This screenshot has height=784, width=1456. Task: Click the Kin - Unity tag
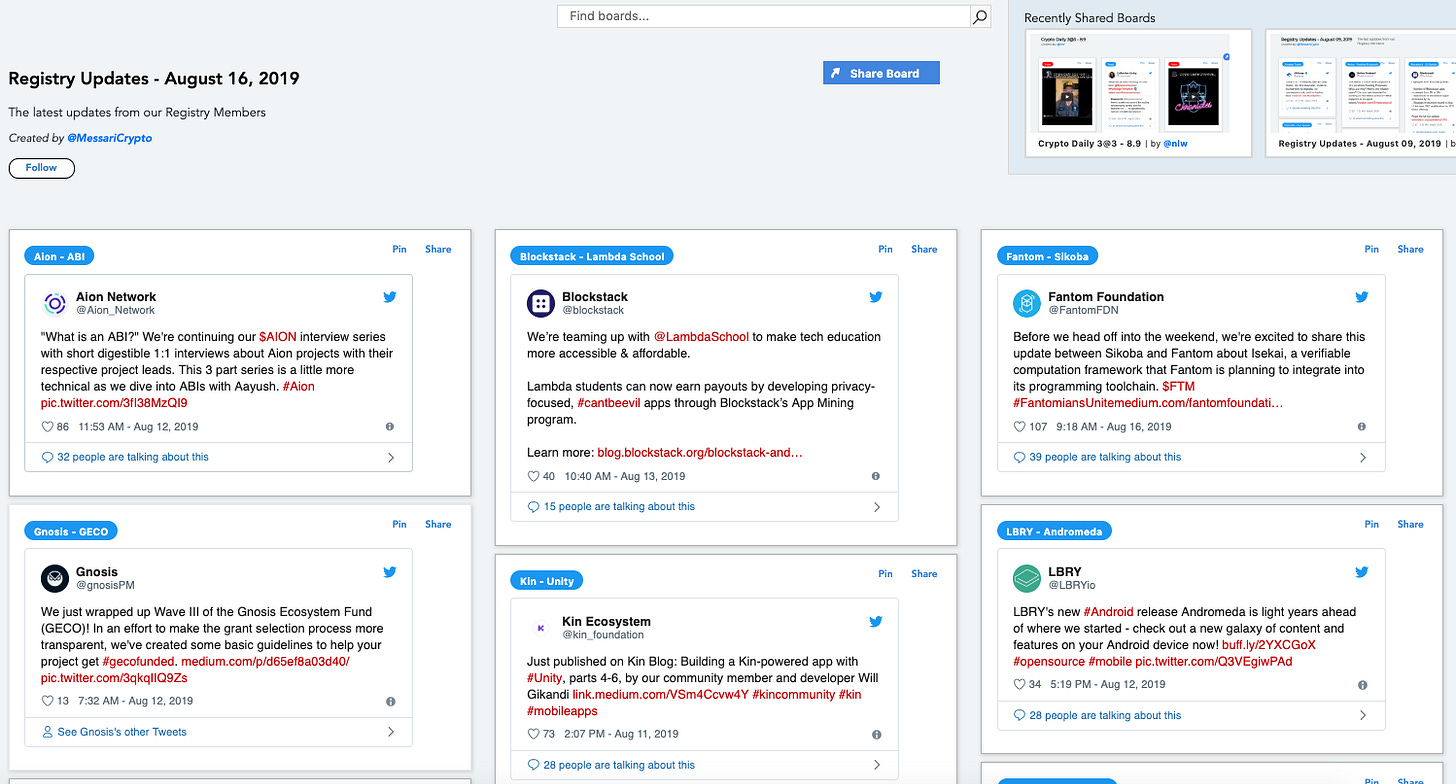coord(547,581)
